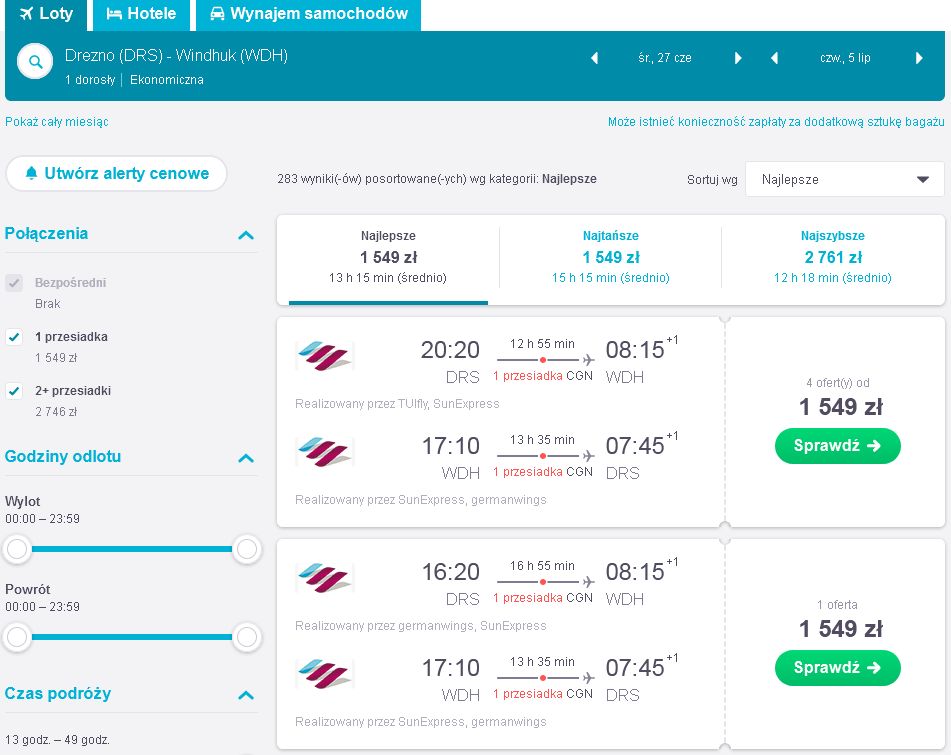Go to previous return date before czw., 5 lip
951x755 pixels.
(x=774, y=58)
